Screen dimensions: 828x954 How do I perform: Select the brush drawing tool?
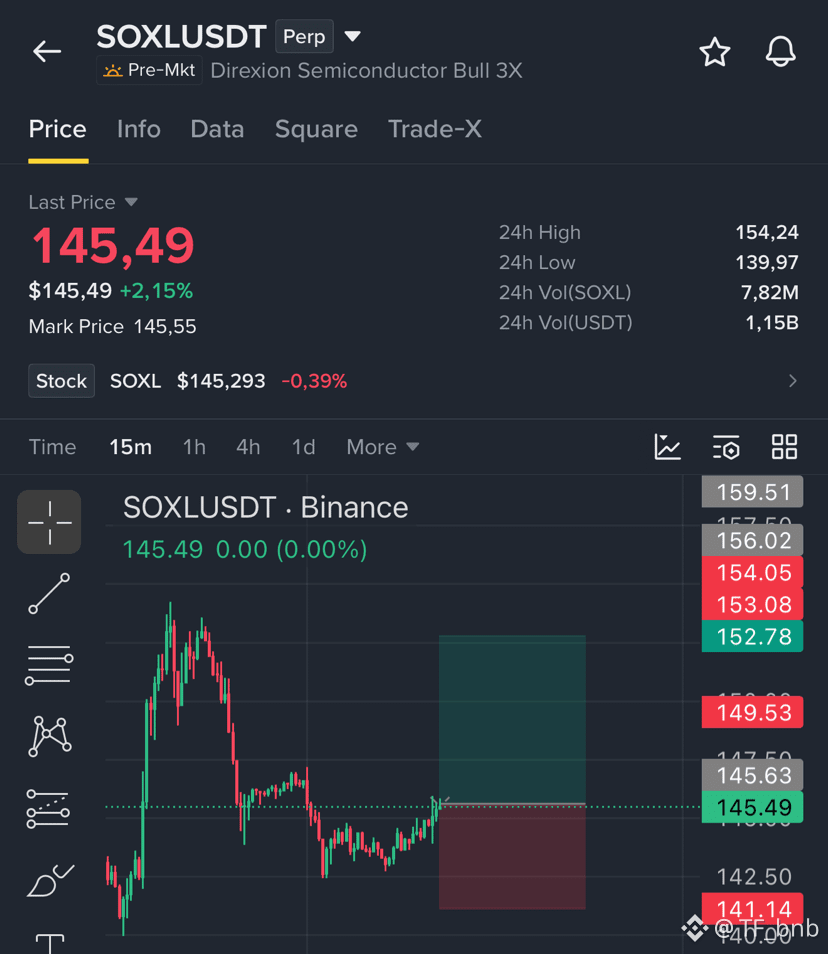click(50, 880)
